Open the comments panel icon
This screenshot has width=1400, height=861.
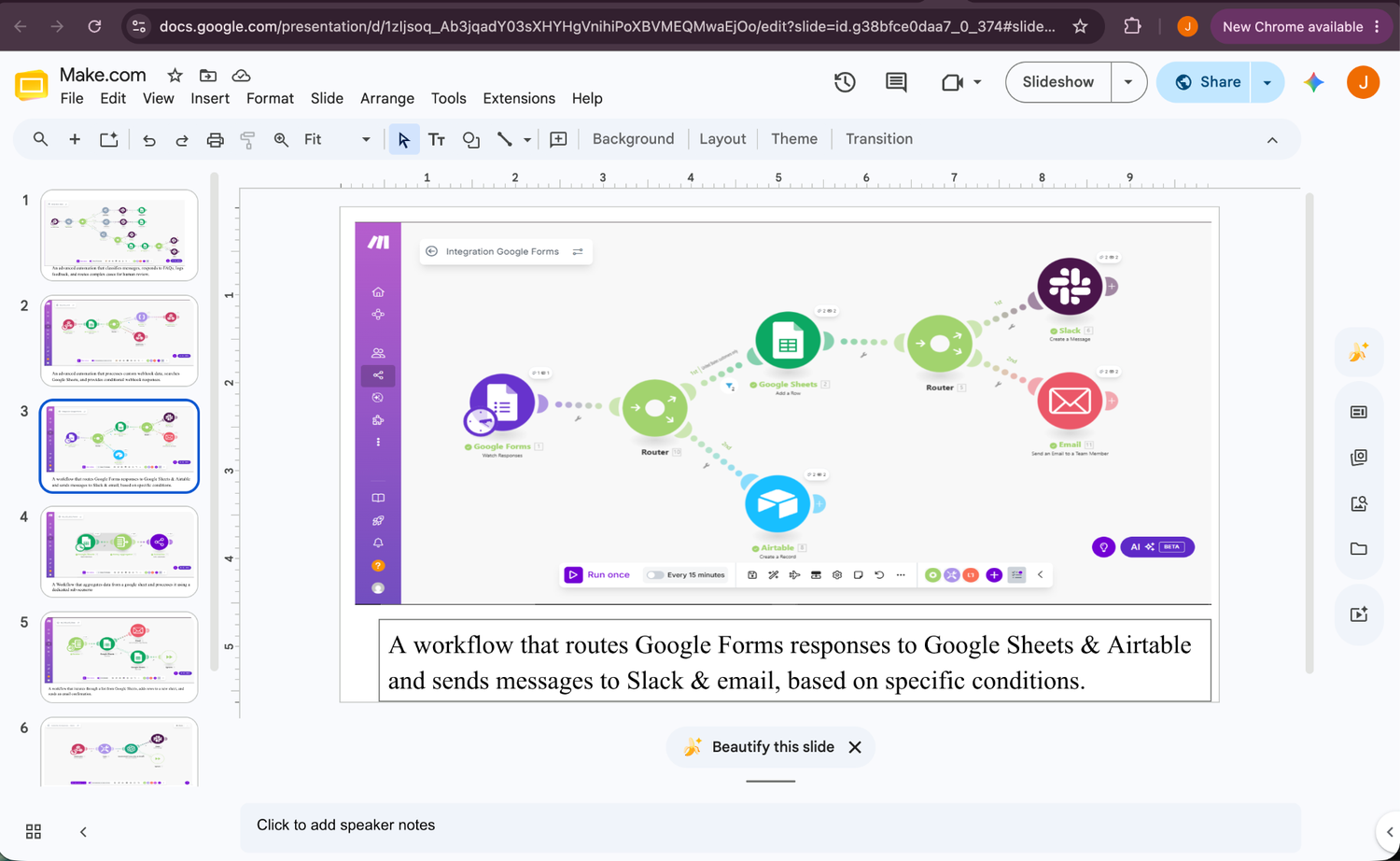pyautogui.click(x=896, y=82)
